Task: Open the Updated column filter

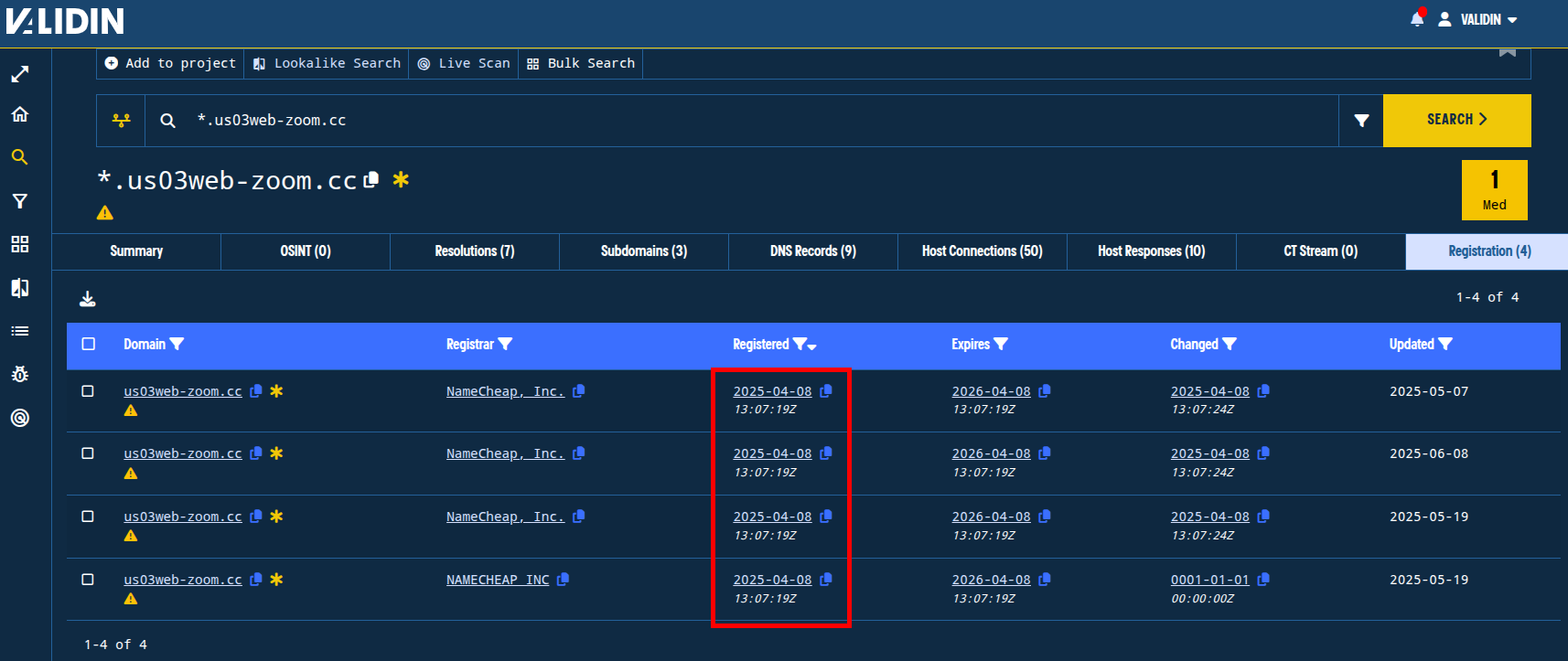Action: [1445, 345]
